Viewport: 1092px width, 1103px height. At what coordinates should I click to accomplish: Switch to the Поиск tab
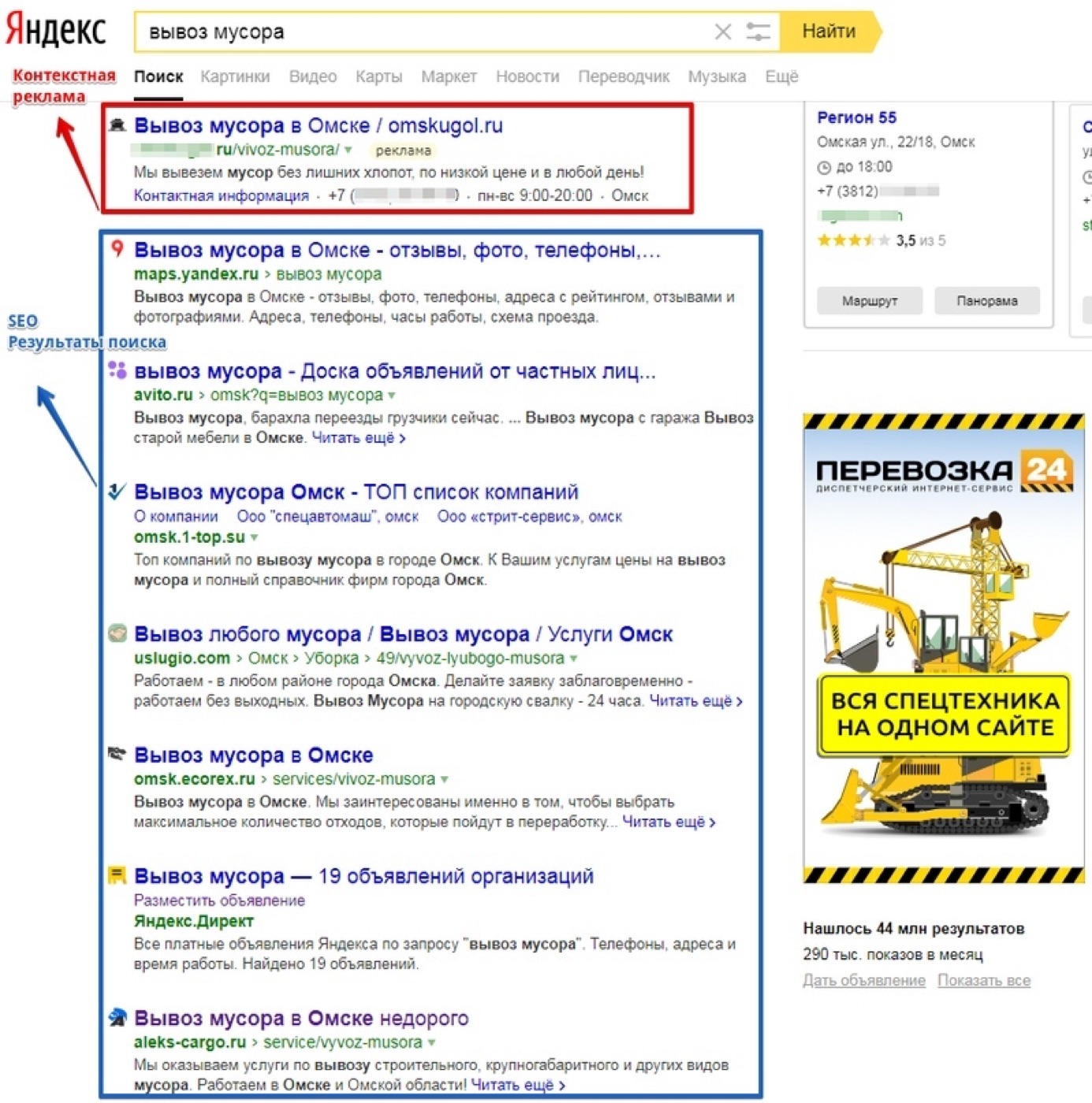pyautogui.click(x=158, y=76)
